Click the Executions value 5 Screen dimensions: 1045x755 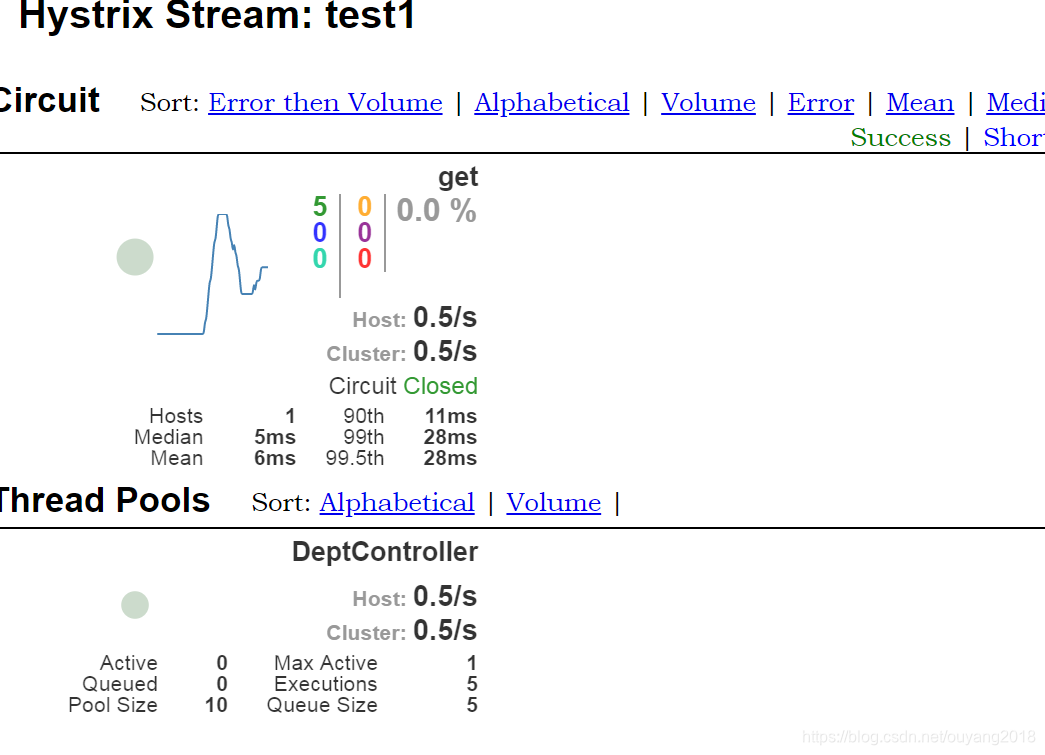(472, 684)
